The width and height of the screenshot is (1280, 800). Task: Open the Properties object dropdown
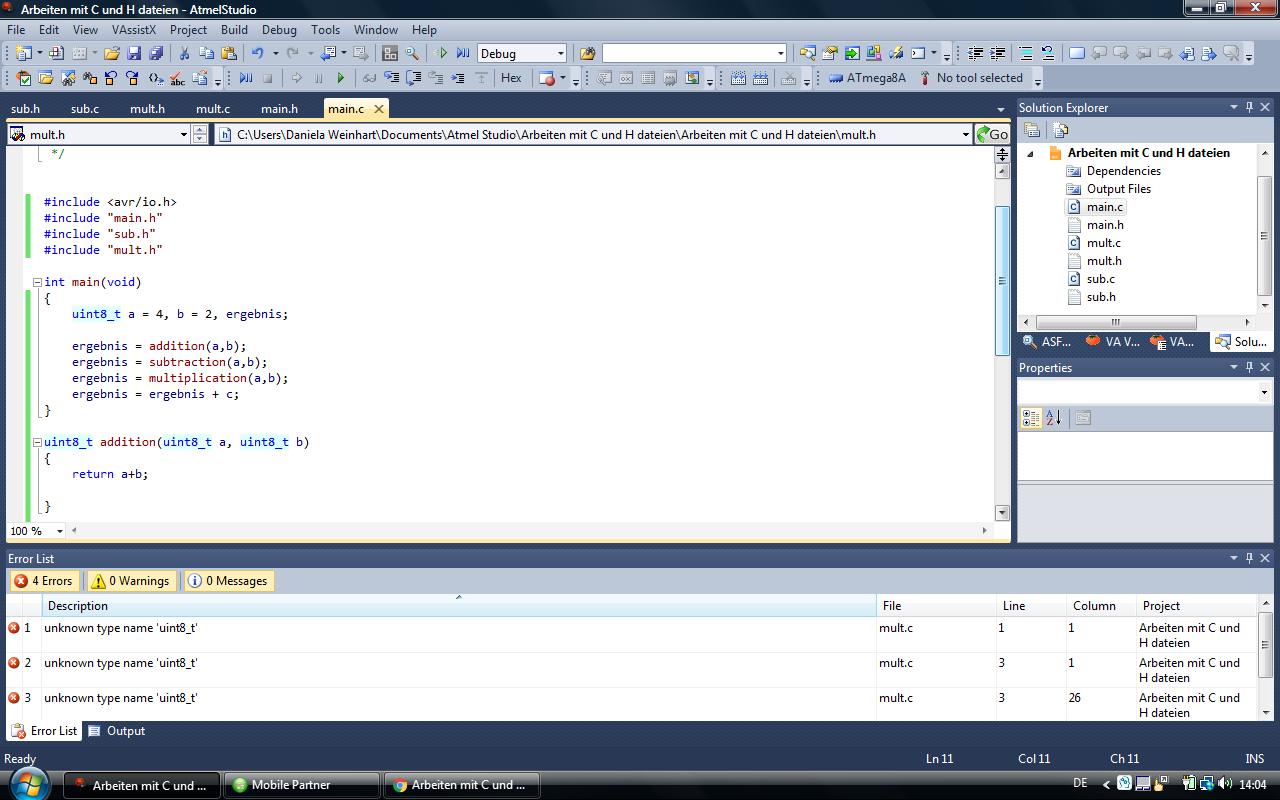(1265, 393)
